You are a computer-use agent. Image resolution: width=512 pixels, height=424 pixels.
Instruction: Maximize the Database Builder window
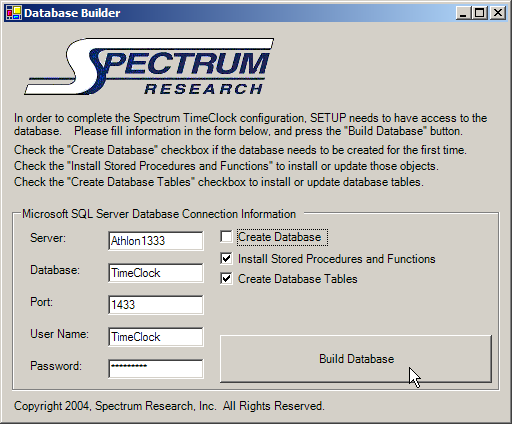click(480, 13)
